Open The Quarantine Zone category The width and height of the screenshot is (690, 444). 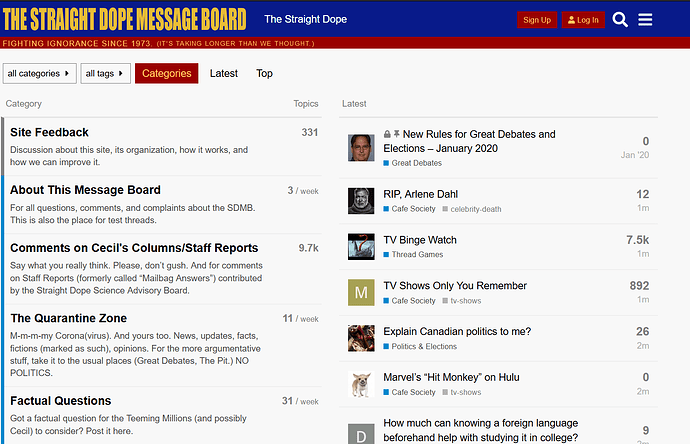point(69,318)
